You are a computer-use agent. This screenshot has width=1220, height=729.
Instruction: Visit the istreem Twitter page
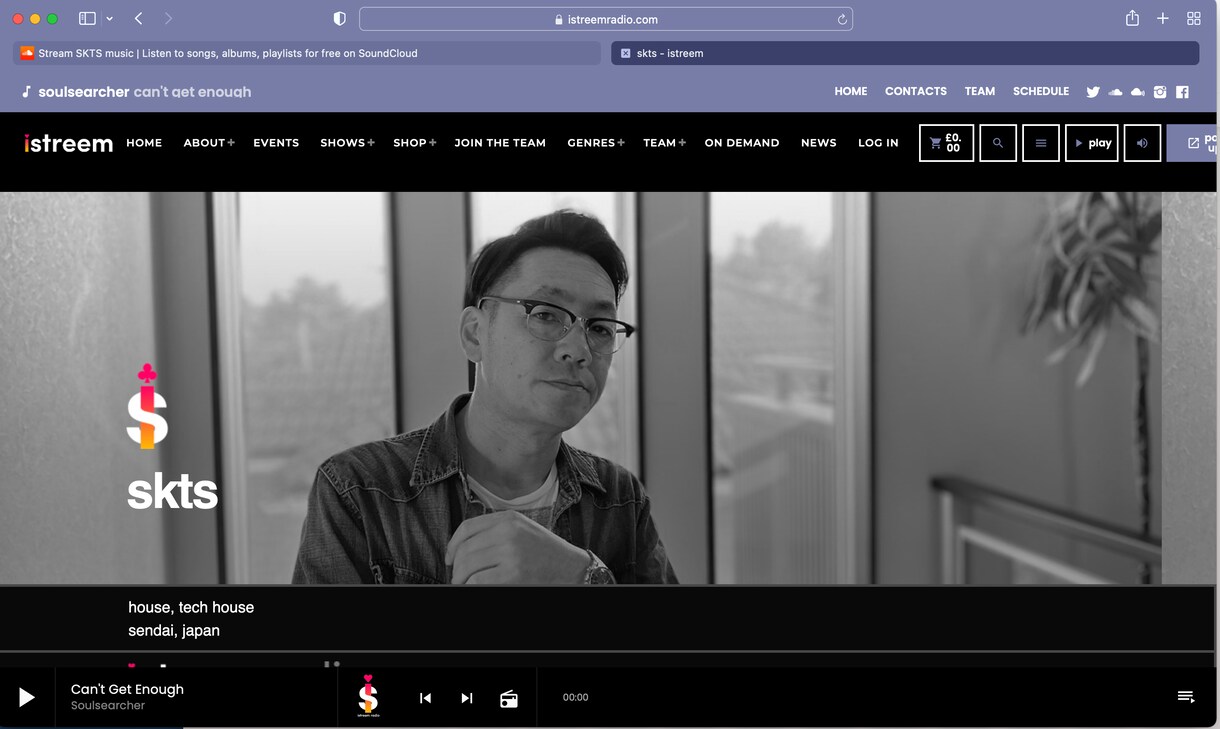pos(1093,92)
